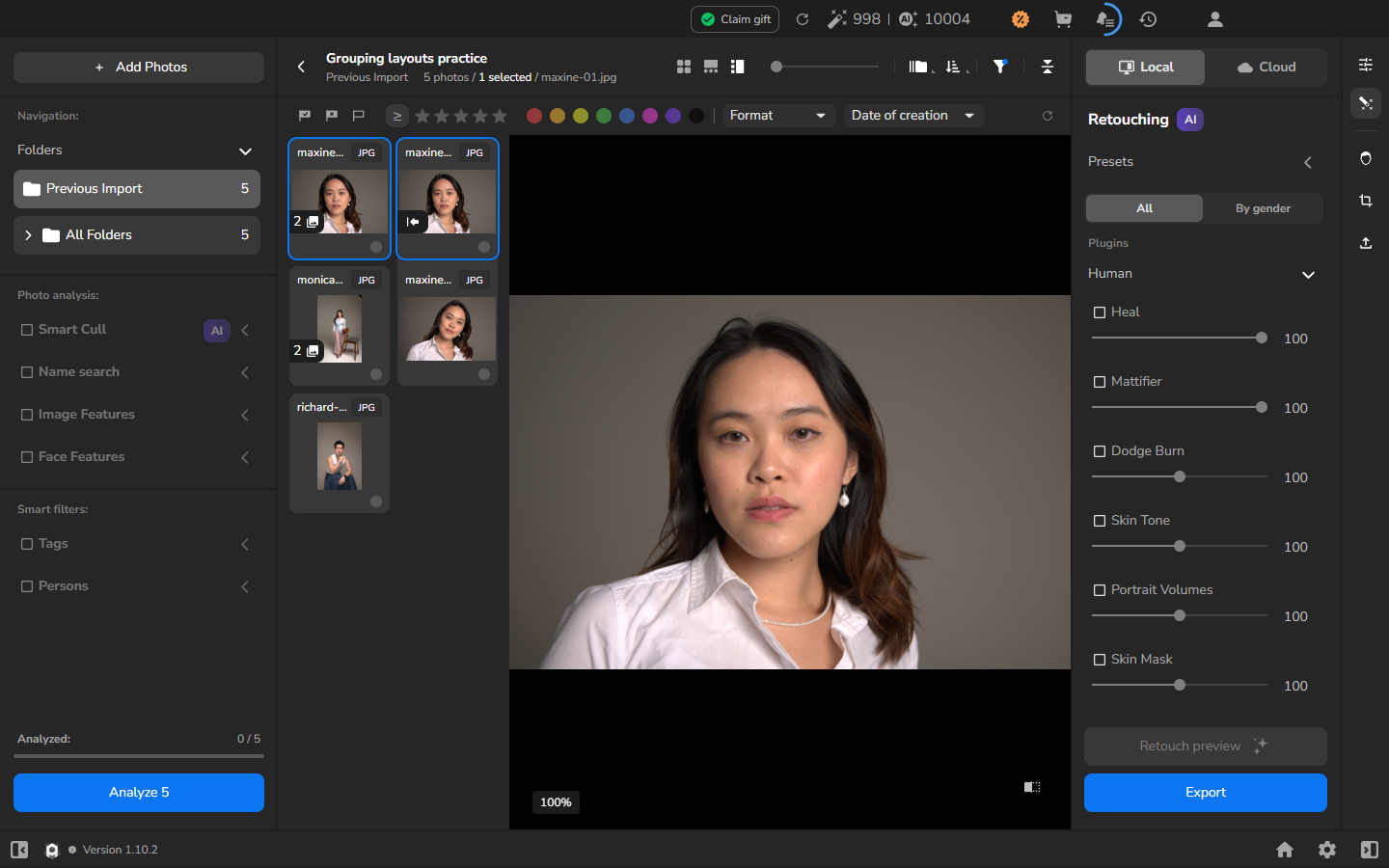This screenshot has height=868, width=1389.
Task: Select the By gender tab
Action: [1263, 208]
